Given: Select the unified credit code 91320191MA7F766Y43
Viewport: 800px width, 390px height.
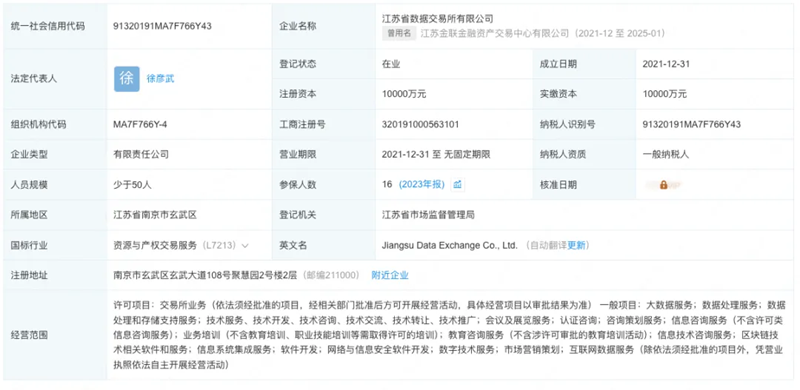Looking at the screenshot, I should [162, 27].
